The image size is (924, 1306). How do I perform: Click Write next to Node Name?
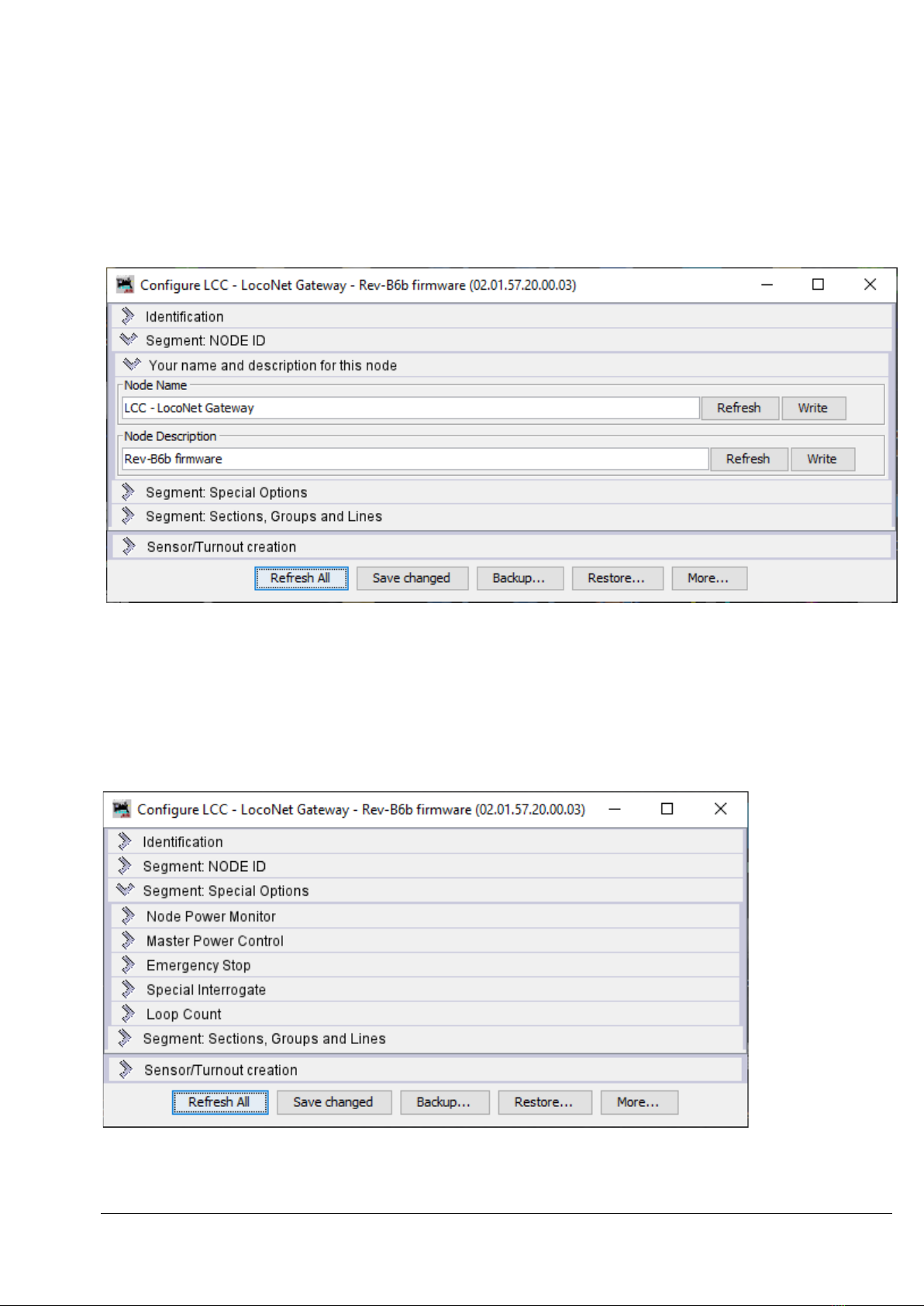click(x=813, y=408)
